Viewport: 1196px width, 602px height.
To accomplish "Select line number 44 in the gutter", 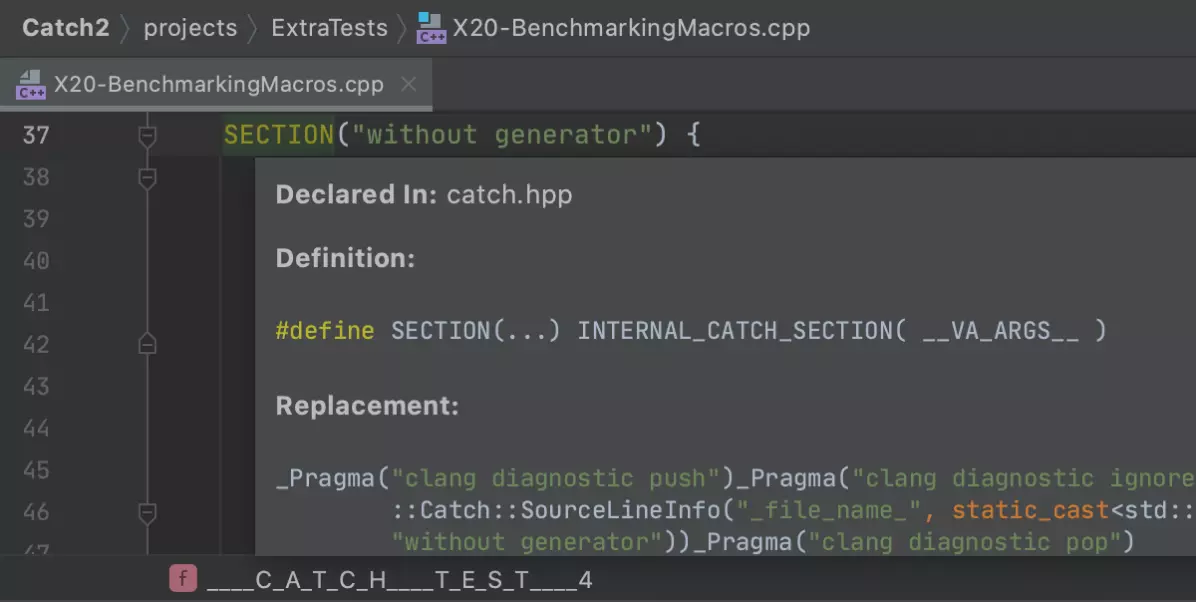I will [x=36, y=428].
